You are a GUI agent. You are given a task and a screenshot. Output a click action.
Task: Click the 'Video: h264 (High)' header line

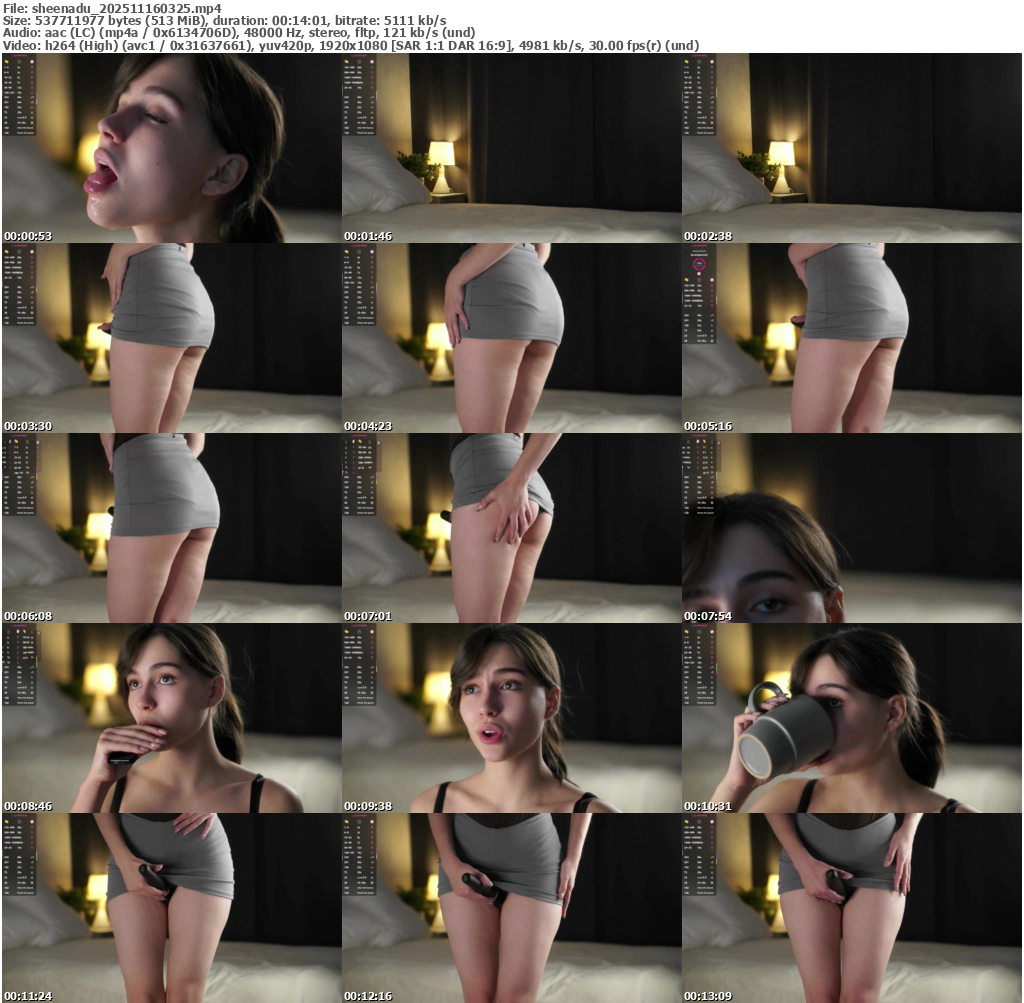351,46
